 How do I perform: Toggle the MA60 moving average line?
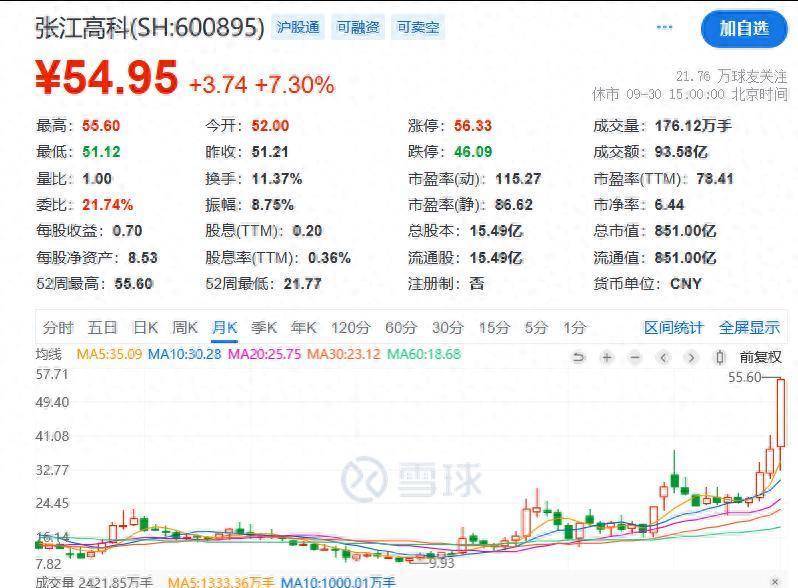(424, 354)
